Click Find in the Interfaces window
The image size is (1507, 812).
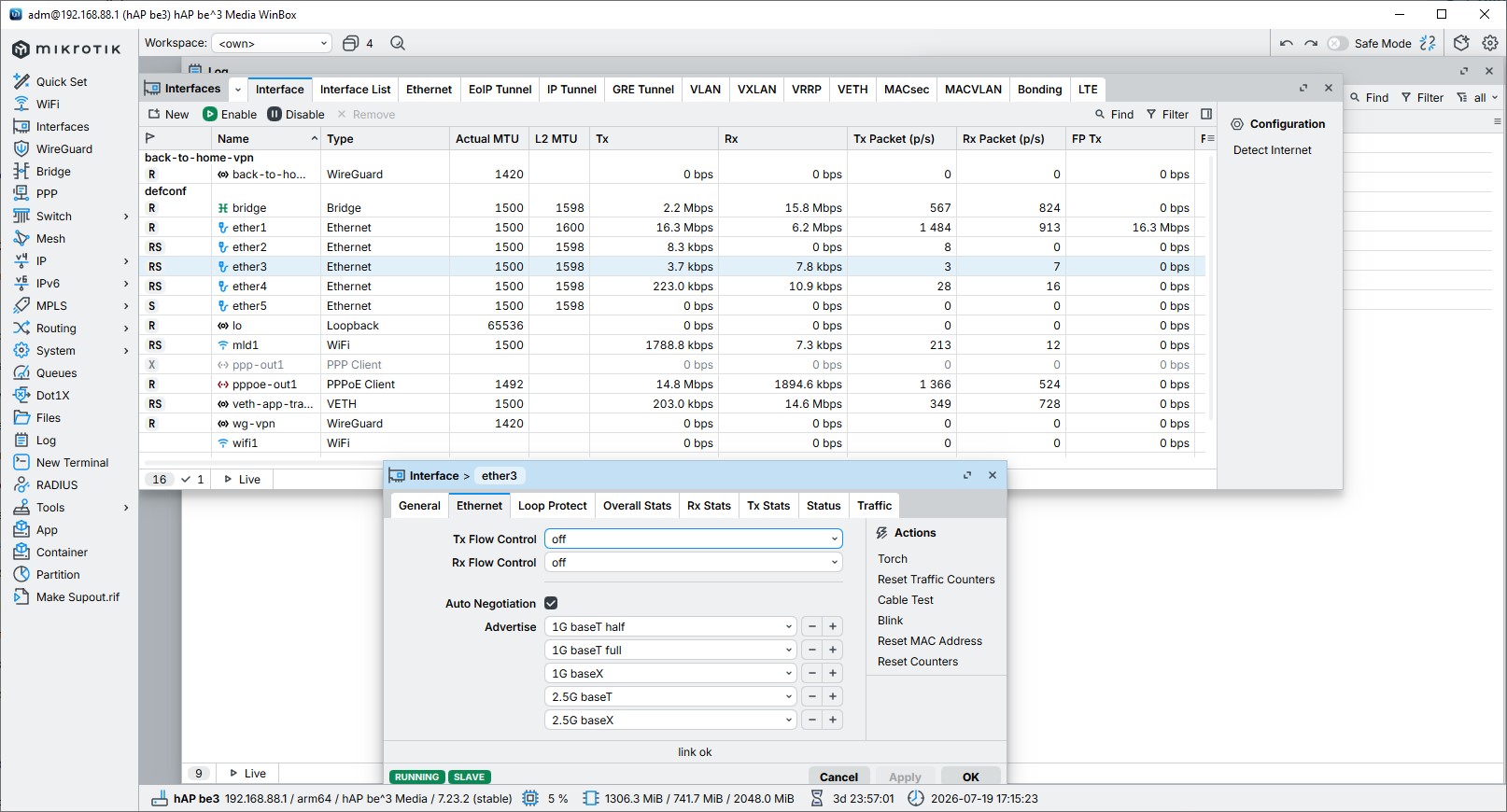tap(1114, 114)
